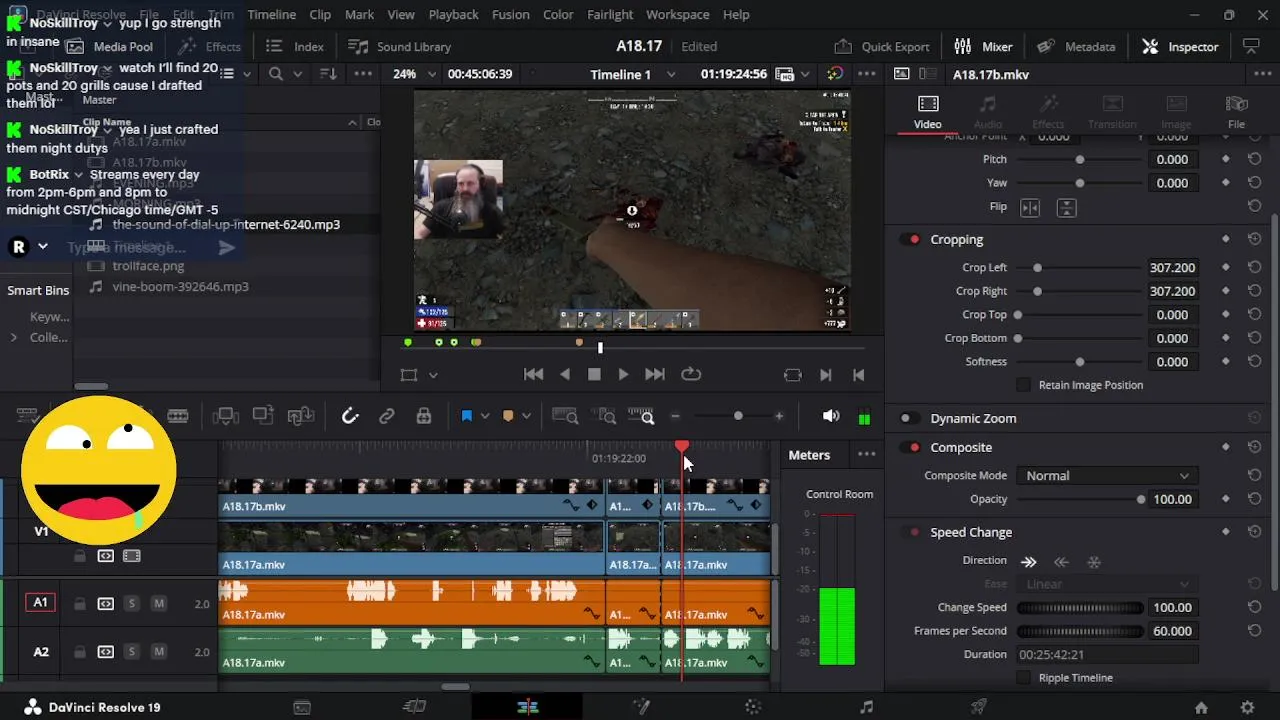Open the transform overlay dropdown arrow
The image size is (1280, 720).
433,375
